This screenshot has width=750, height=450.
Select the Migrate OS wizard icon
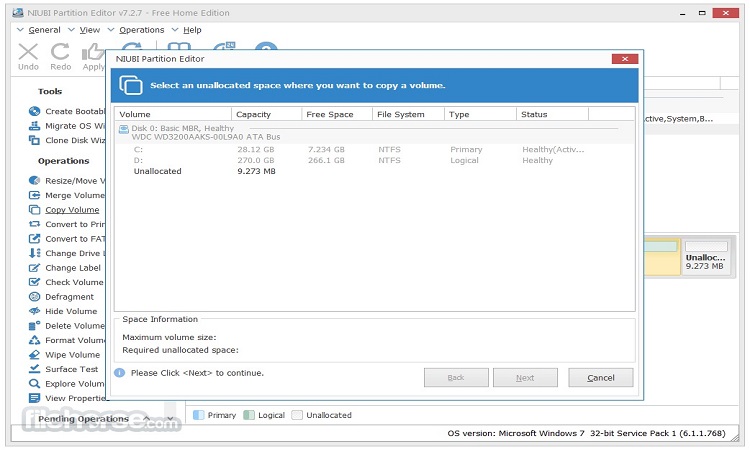pyautogui.click(x=34, y=126)
